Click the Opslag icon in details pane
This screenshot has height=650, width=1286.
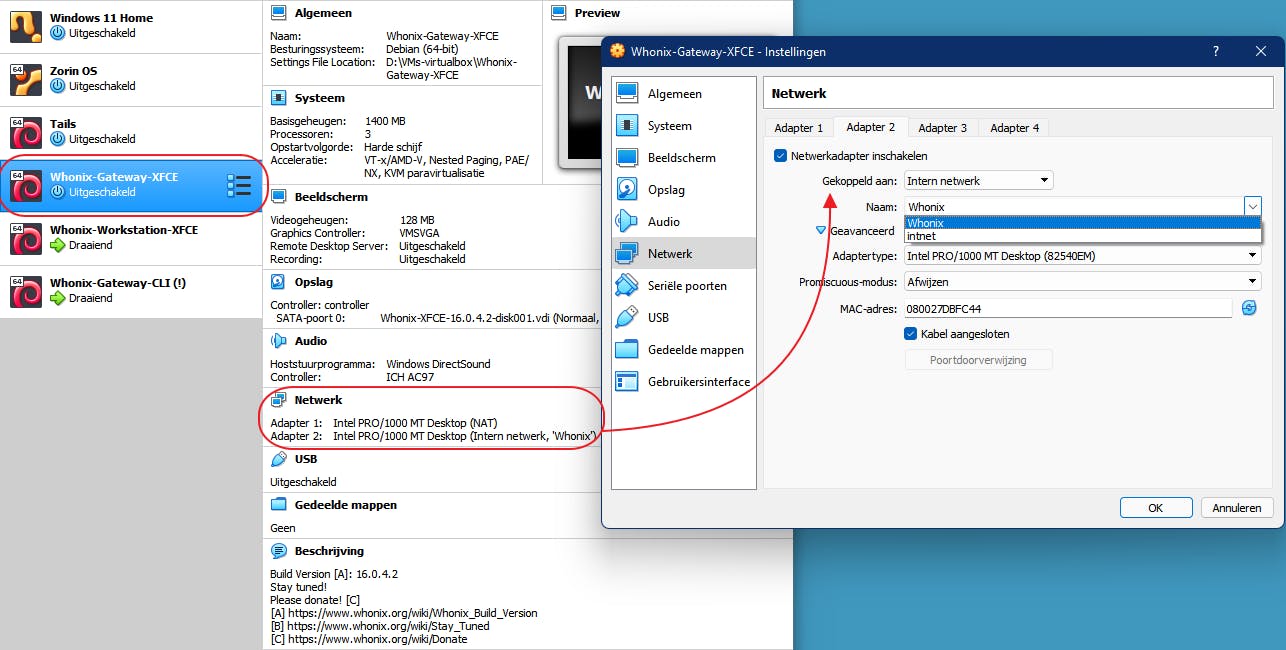coord(279,282)
